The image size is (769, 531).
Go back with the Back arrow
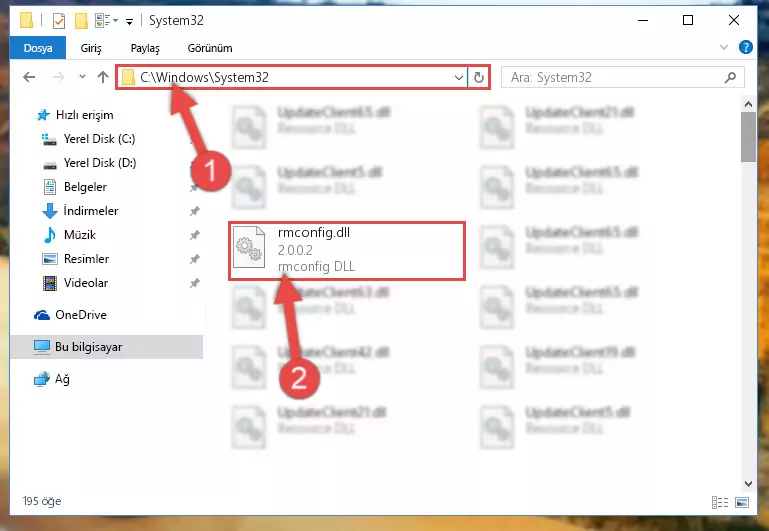[29, 77]
